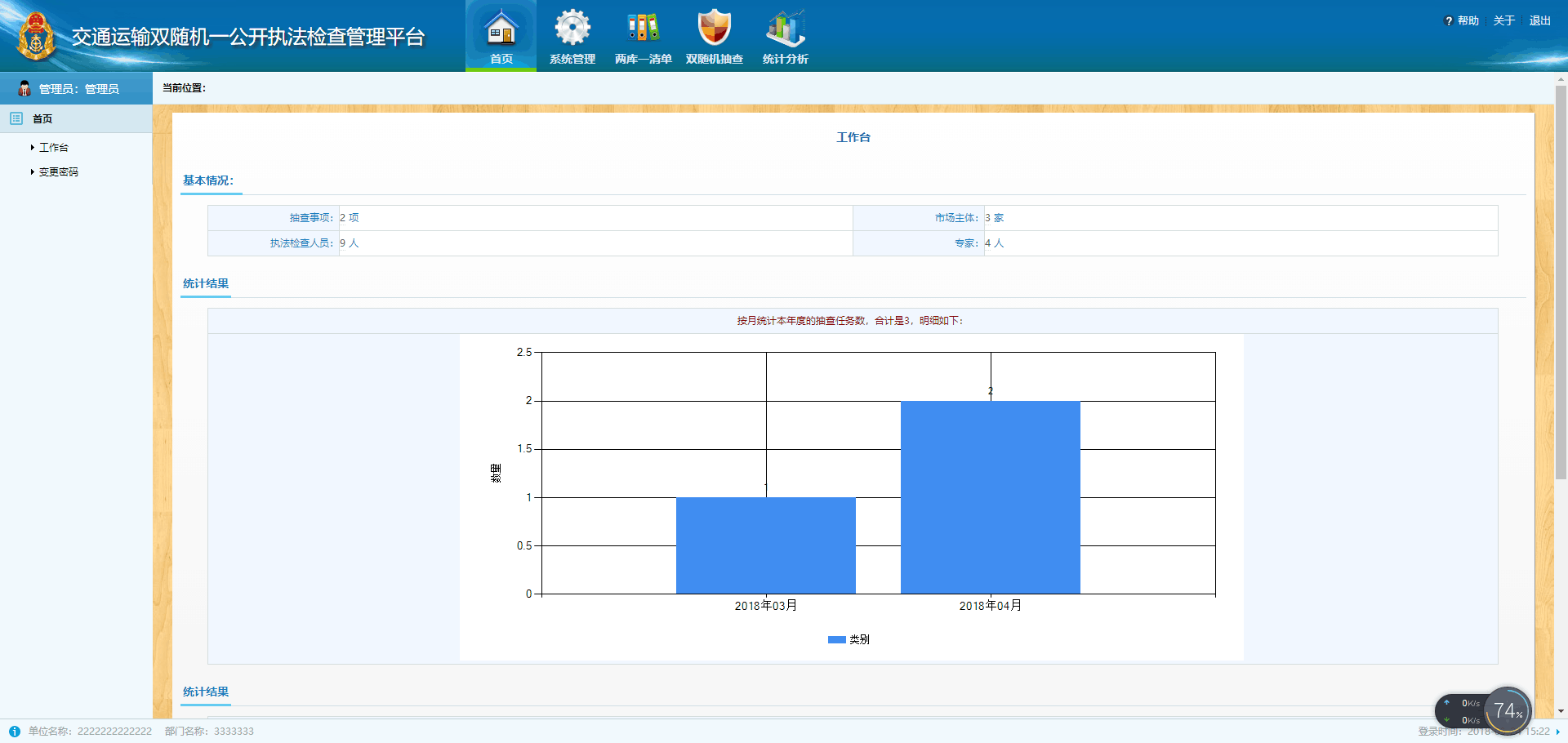This screenshot has height=743, width=1568.
Task: Click the 市场主体 value 3 家
Action: (995, 218)
